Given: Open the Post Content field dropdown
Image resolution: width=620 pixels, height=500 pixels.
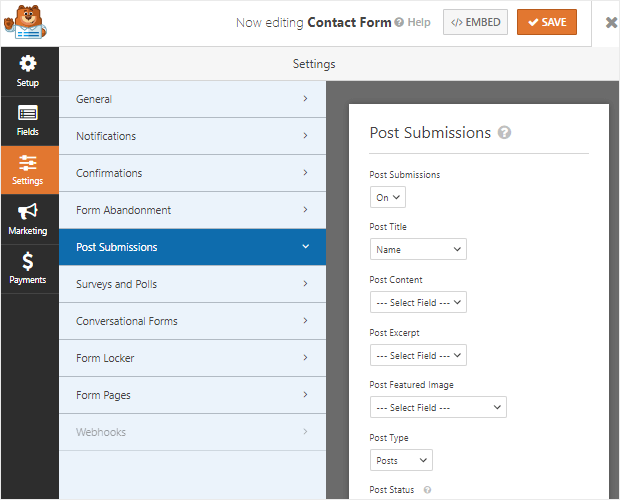Looking at the screenshot, I should (x=418, y=302).
